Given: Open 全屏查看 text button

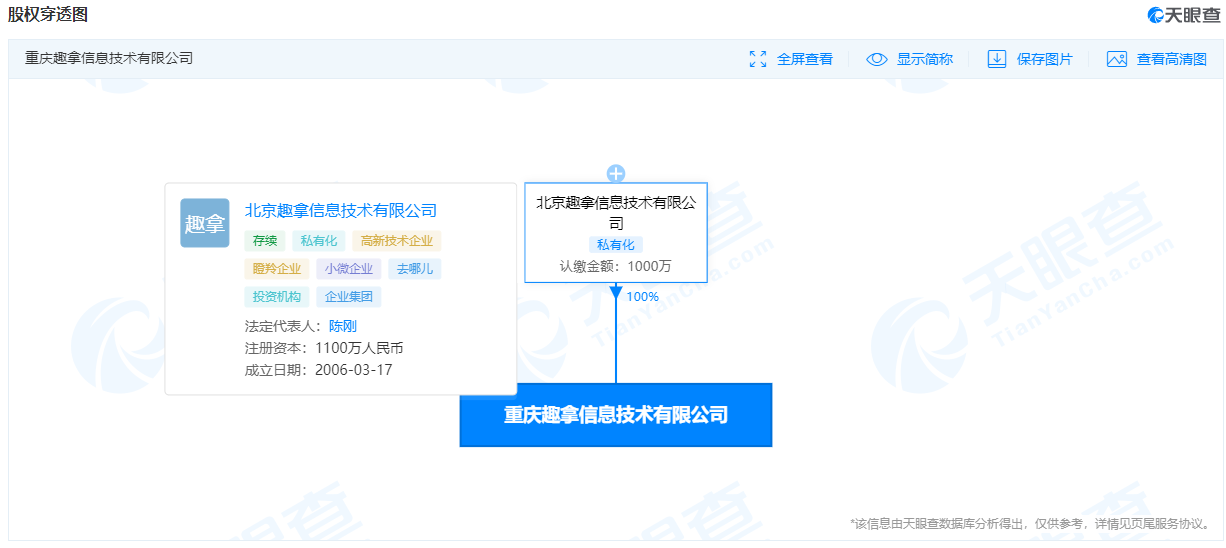Looking at the screenshot, I should coord(805,59).
